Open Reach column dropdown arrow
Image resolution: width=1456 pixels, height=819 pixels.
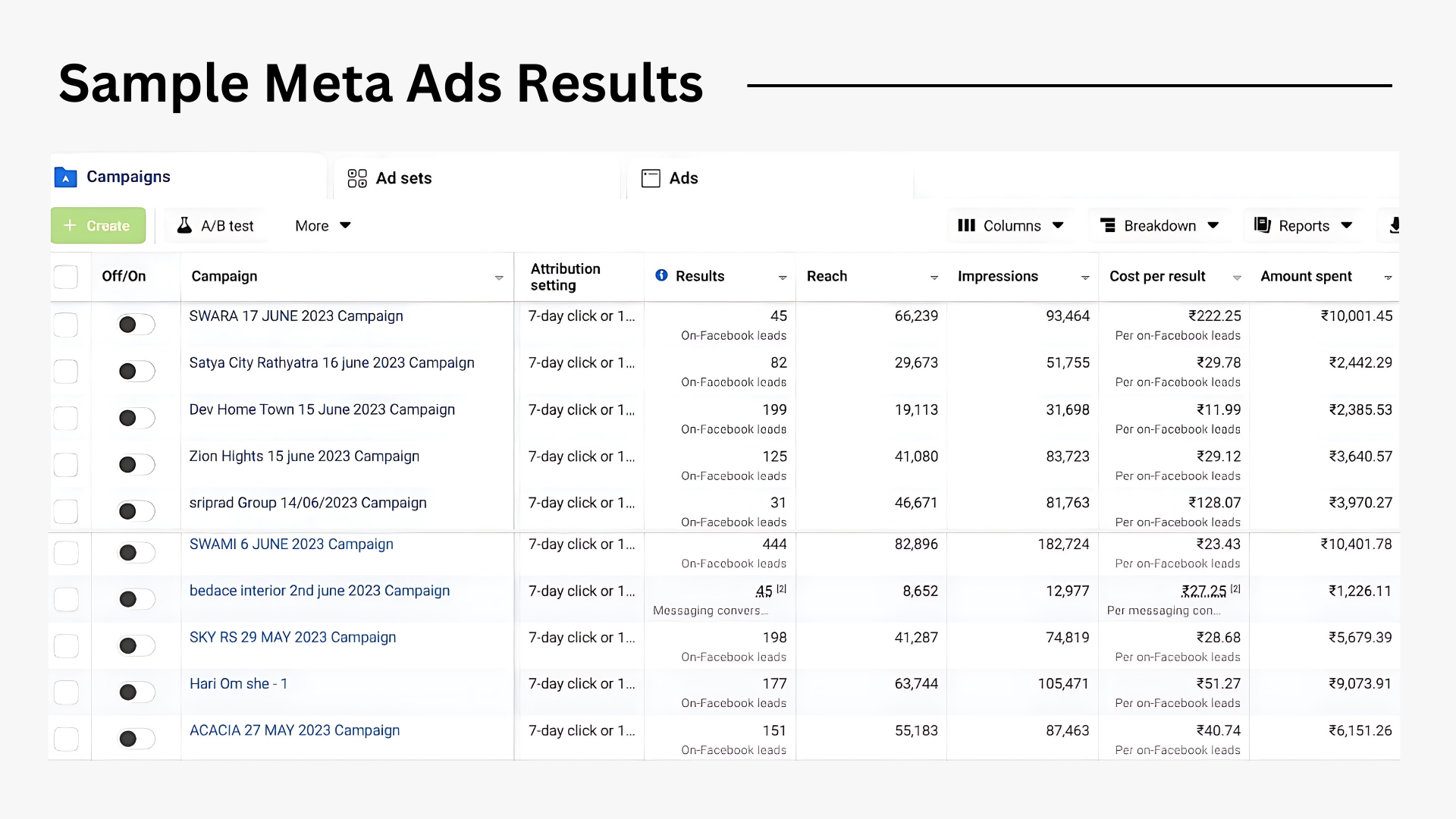pyautogui.click(x=934, y=278)
